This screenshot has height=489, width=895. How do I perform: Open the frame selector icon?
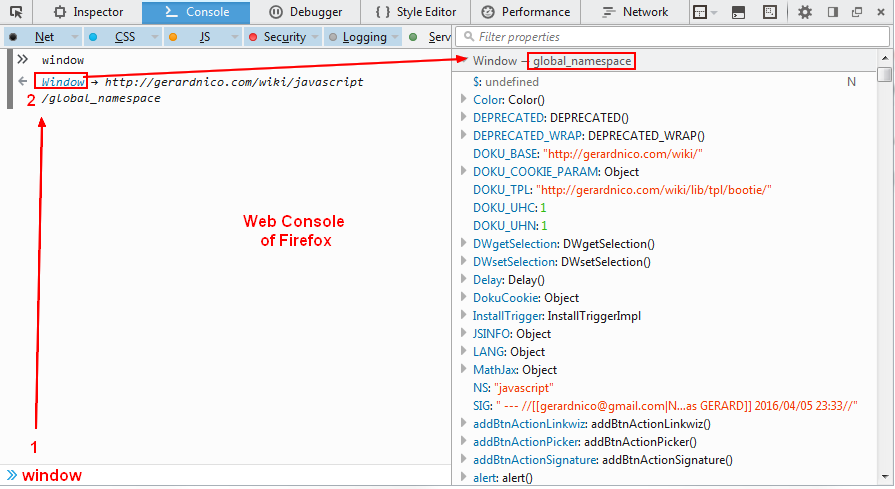(x=704, y=12)
